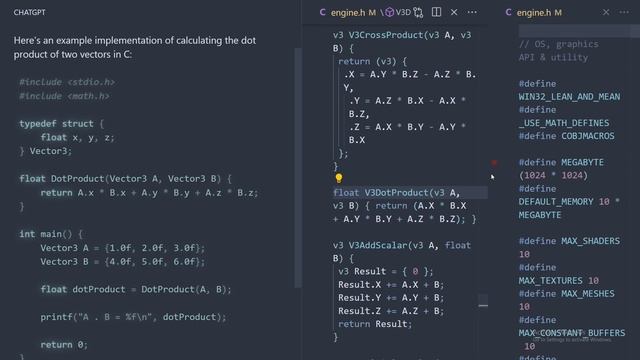Select the right engine.h tab
This screenshot has height=360, width=640.
pos(534,13)
